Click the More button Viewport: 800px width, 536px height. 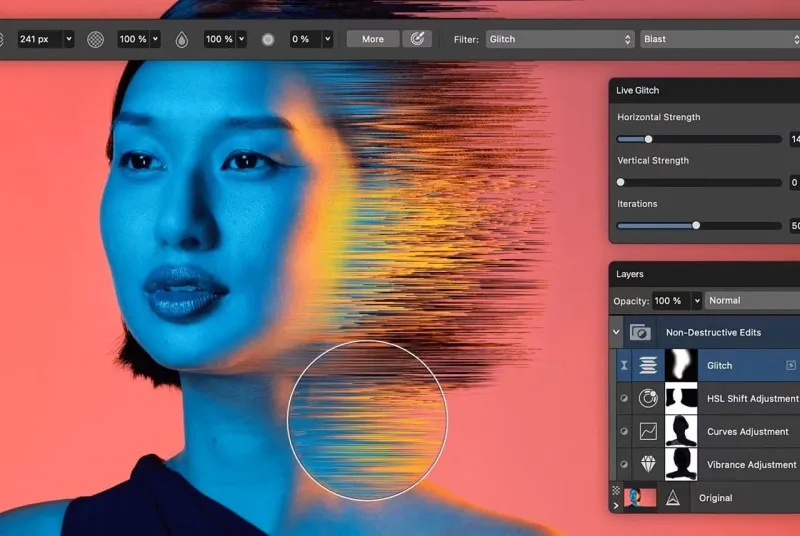pos(373,39)
